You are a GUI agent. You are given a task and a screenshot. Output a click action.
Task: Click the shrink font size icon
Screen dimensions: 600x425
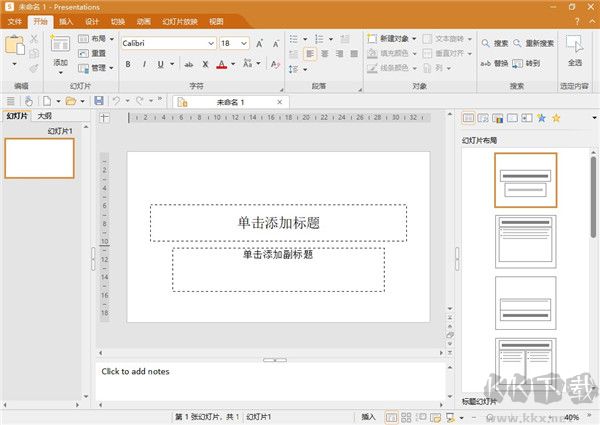(x=276, y=44)
